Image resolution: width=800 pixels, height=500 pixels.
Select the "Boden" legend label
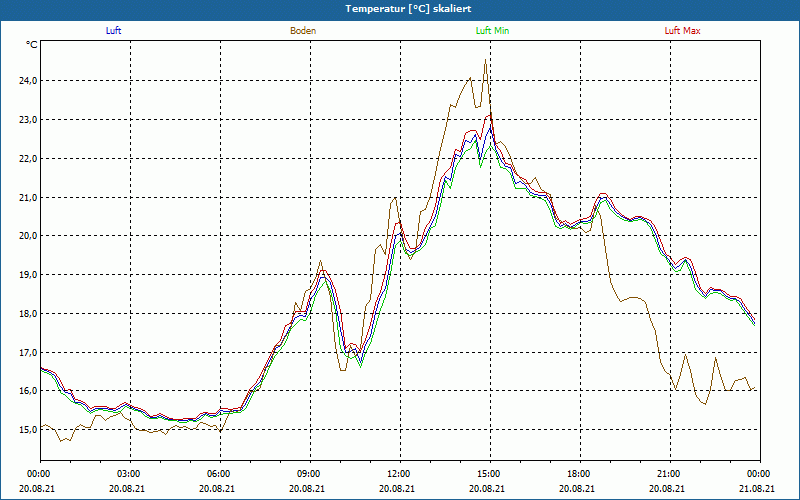tap(303, 31)
